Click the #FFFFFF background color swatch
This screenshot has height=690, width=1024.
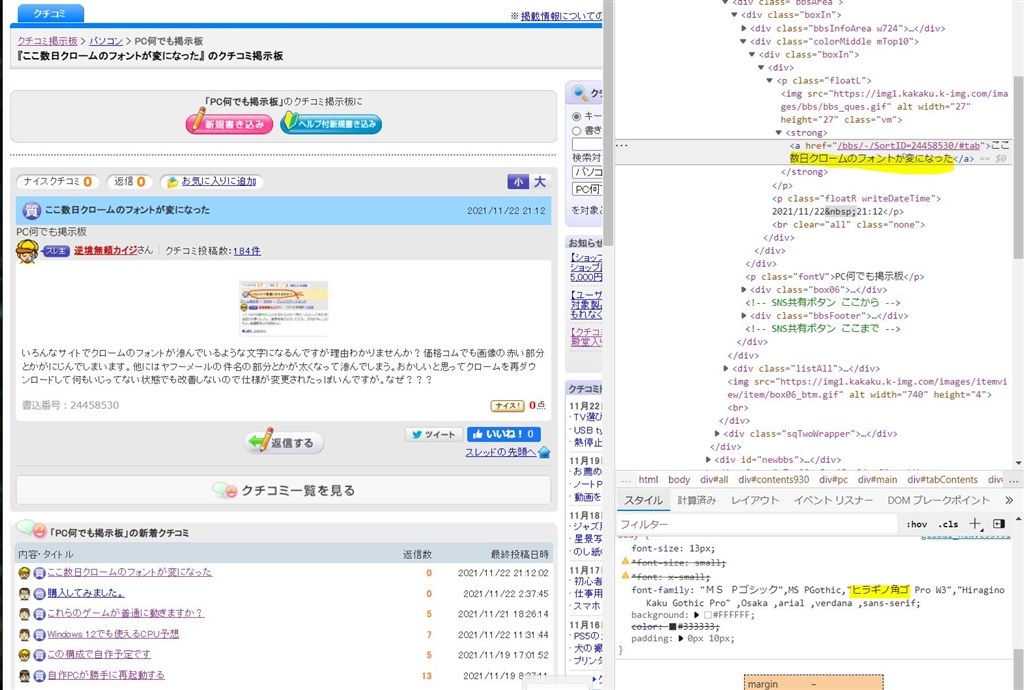(707, 615)
